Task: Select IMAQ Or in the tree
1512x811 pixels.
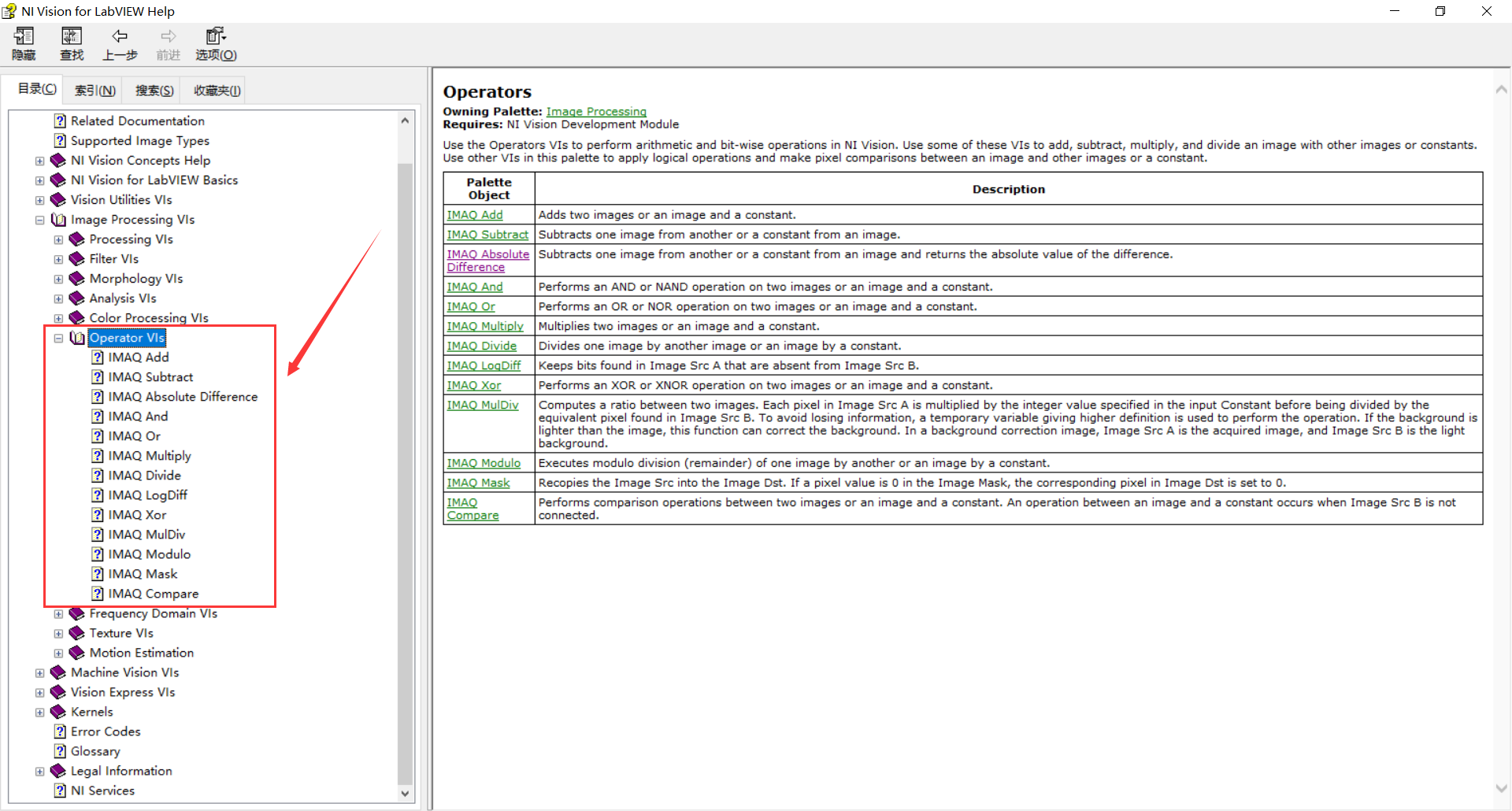Action: tap(134, 436)
